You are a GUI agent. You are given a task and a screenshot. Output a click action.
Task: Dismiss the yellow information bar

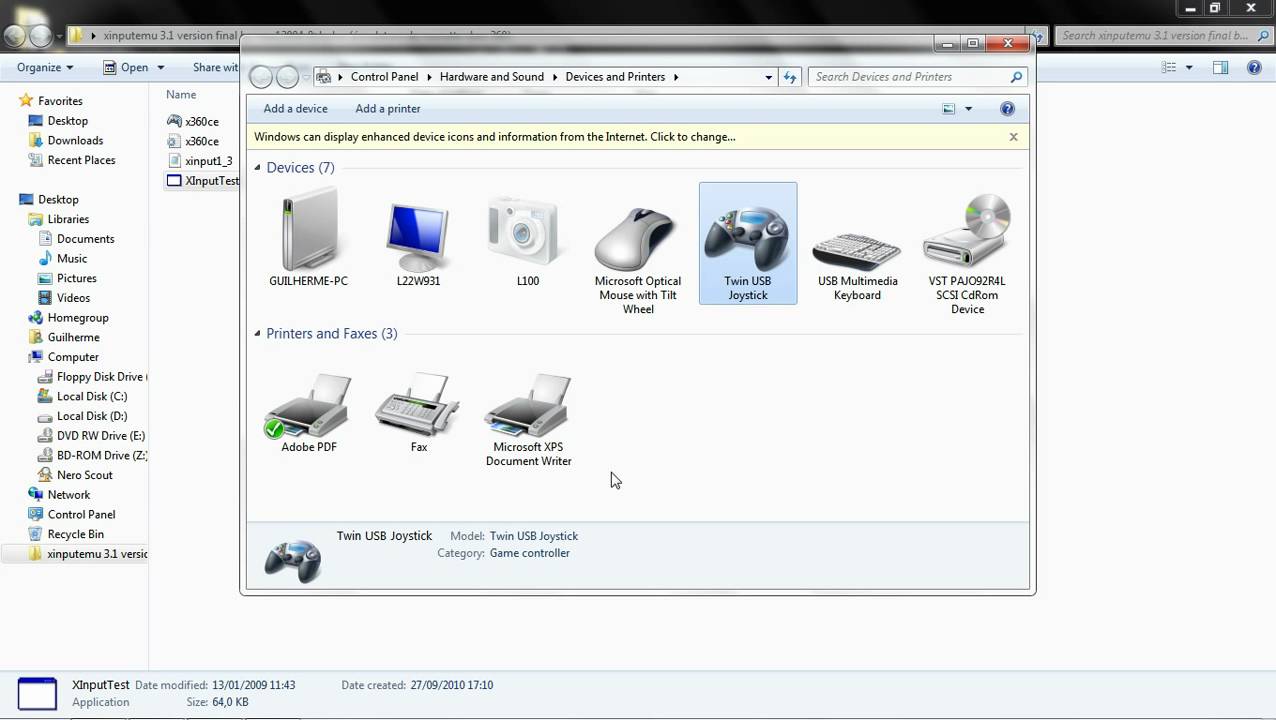click(1013, 137)
